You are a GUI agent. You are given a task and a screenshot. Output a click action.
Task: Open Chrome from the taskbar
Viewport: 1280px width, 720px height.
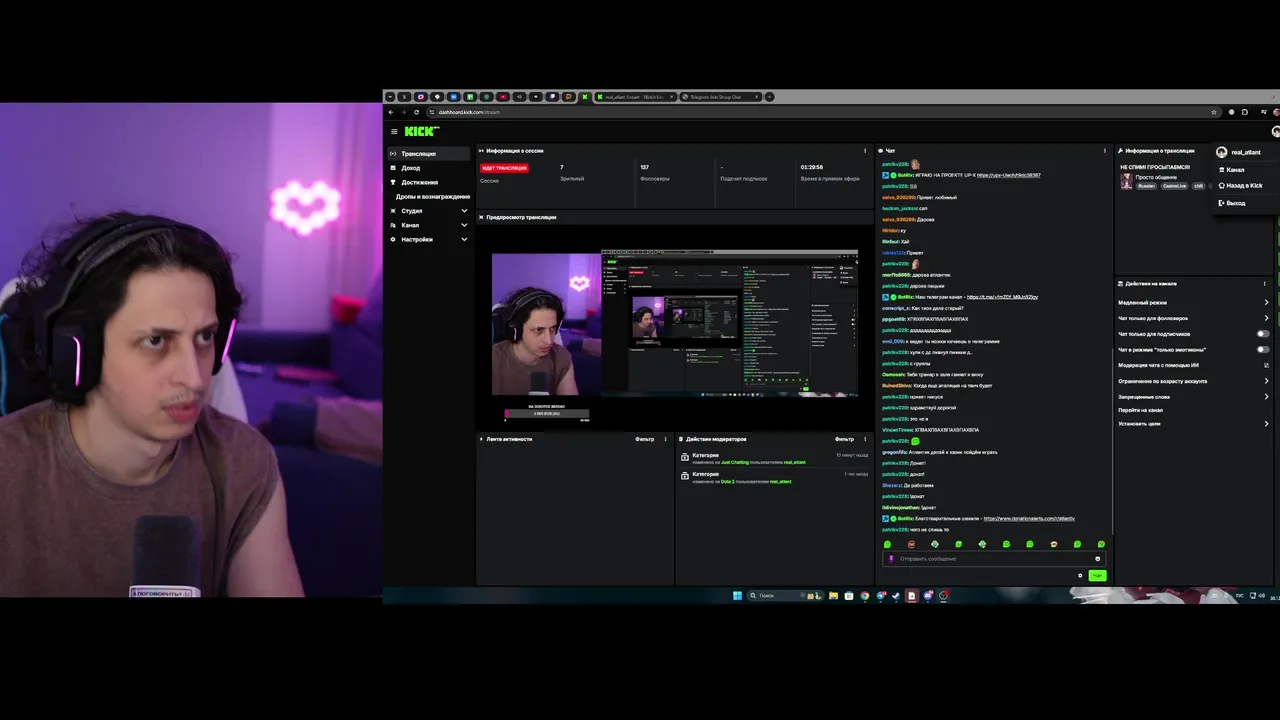click(x=865, y=596)
